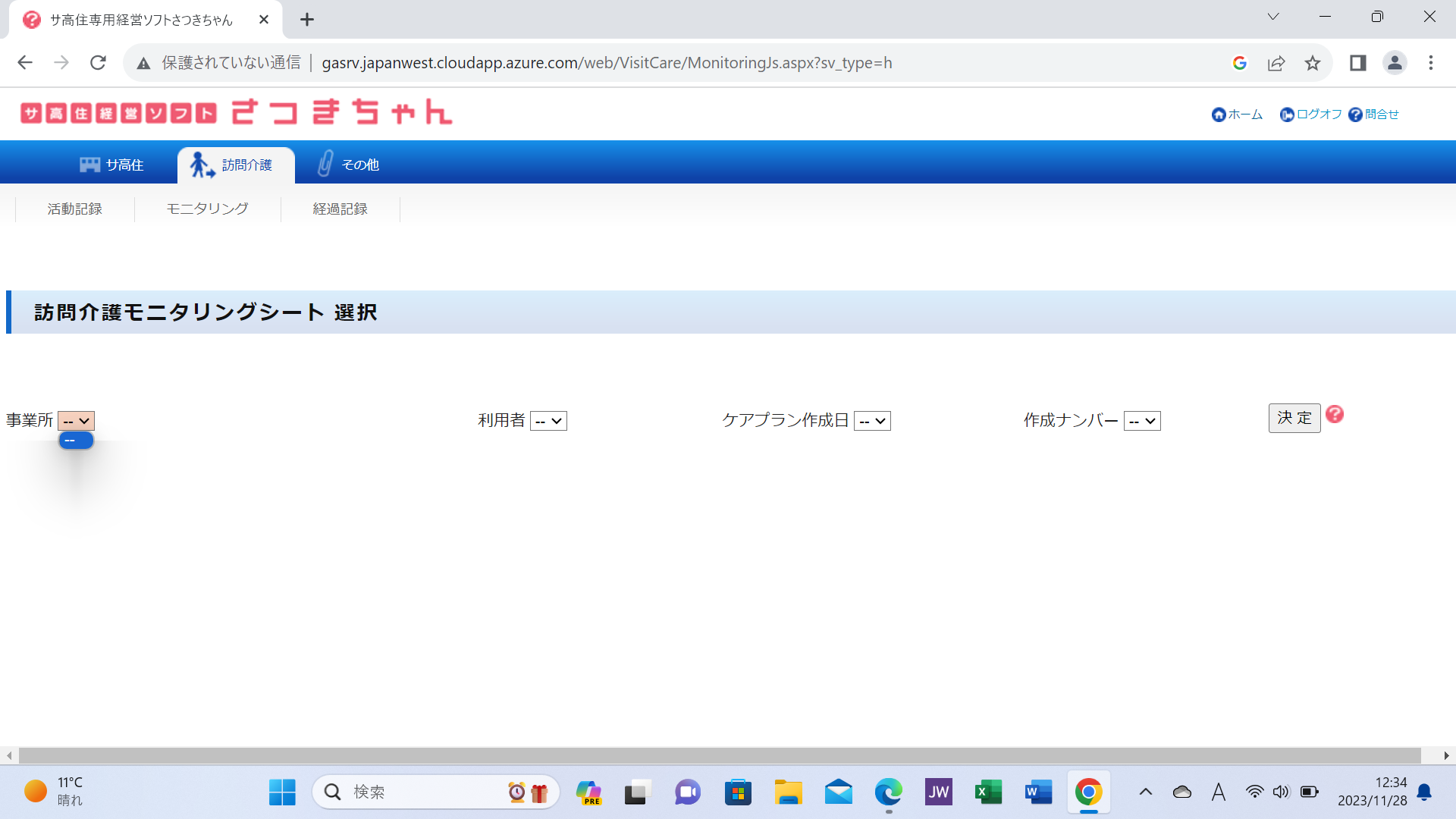This screenshot has width=1456, height=819.
Task: Open browser side panel icon
Action: [x=1357, y=63]
